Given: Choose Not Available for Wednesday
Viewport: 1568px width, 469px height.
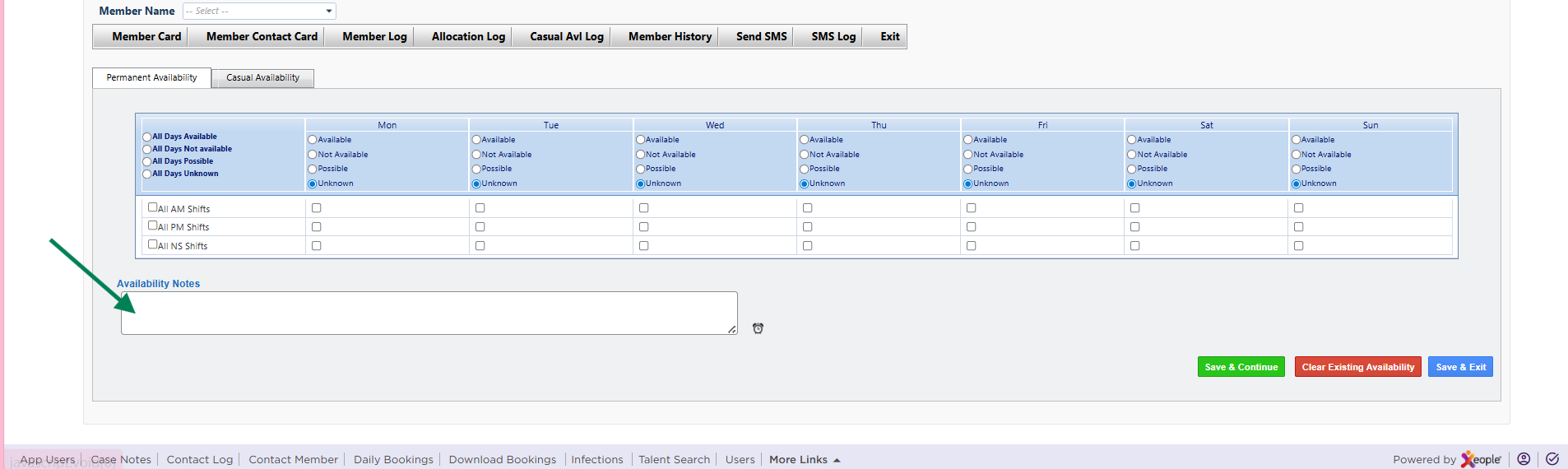Looking at the screenshot, I should pos(641,155).
